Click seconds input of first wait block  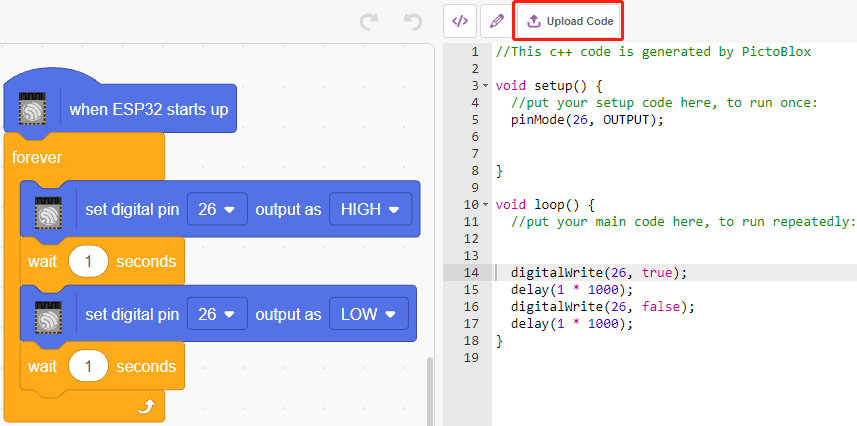pyautogui.click(x=88, y=261)
